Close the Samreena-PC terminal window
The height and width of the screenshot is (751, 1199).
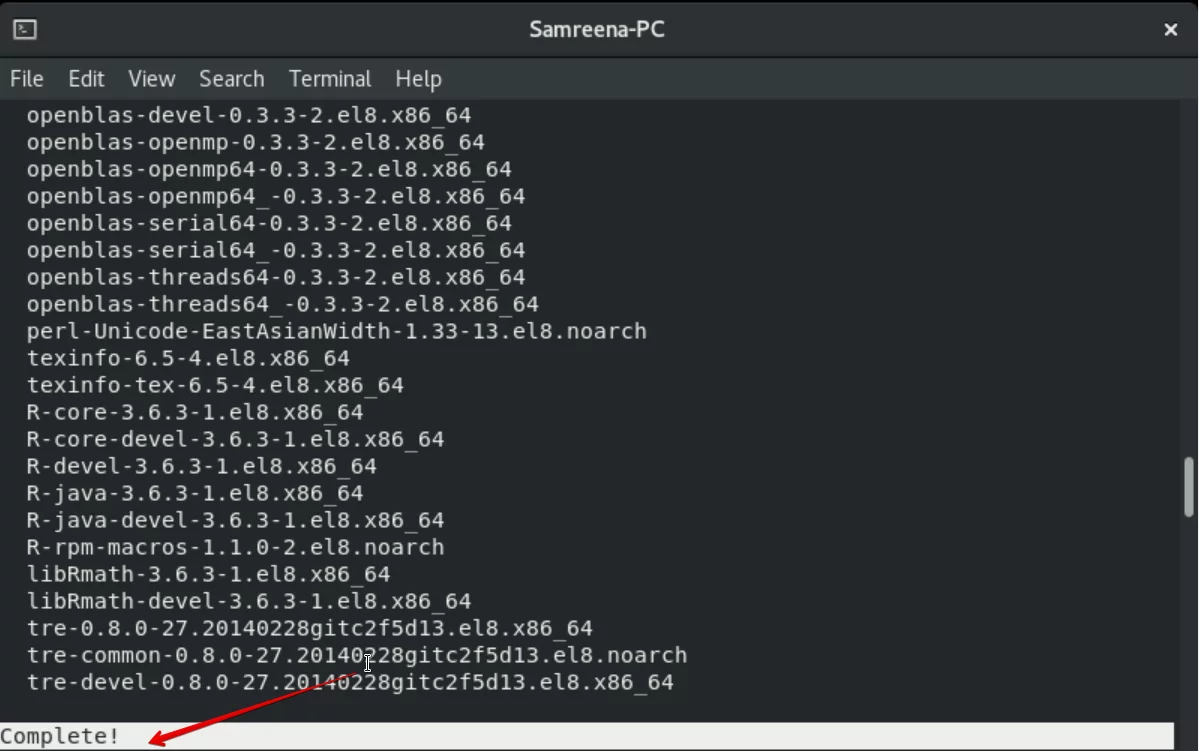[1171, 30]
